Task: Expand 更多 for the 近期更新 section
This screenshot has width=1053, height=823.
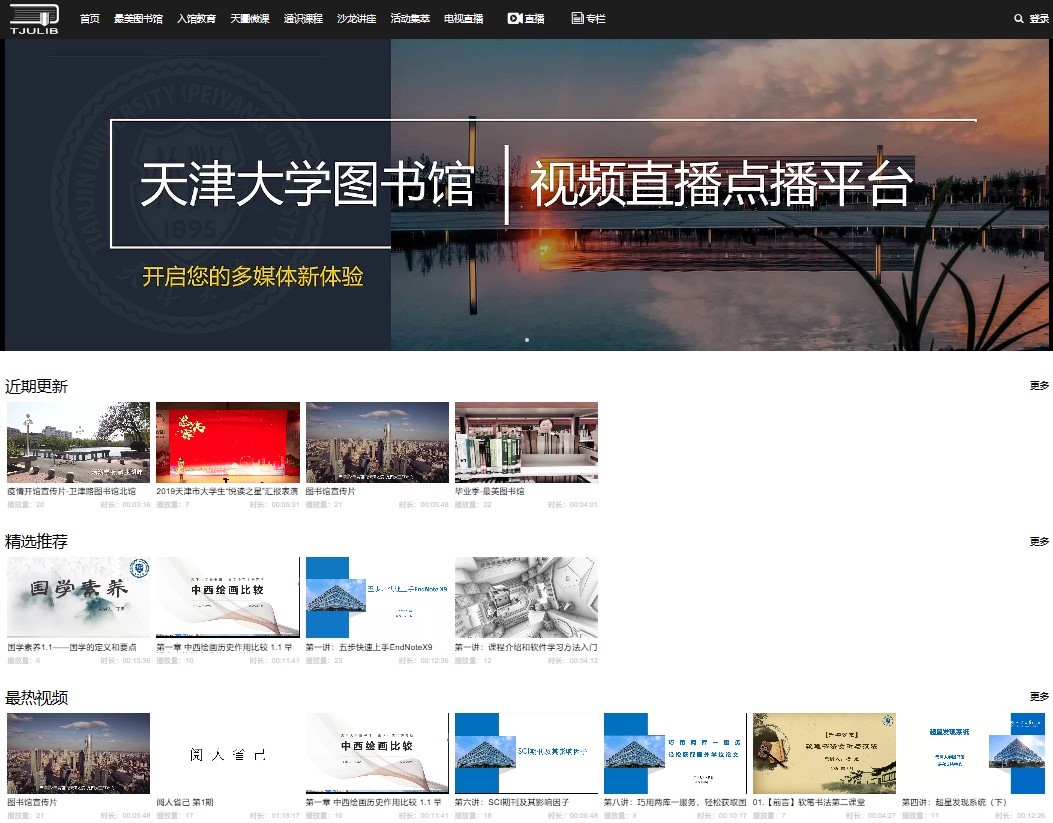Action: click(x=1039, y=386)
